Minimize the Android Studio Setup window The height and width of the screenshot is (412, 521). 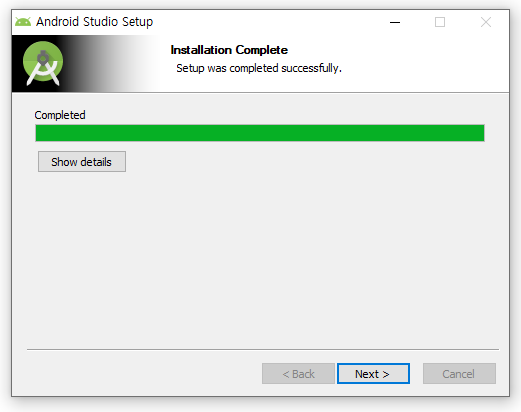pyautogui.click(x=395, y=22)
